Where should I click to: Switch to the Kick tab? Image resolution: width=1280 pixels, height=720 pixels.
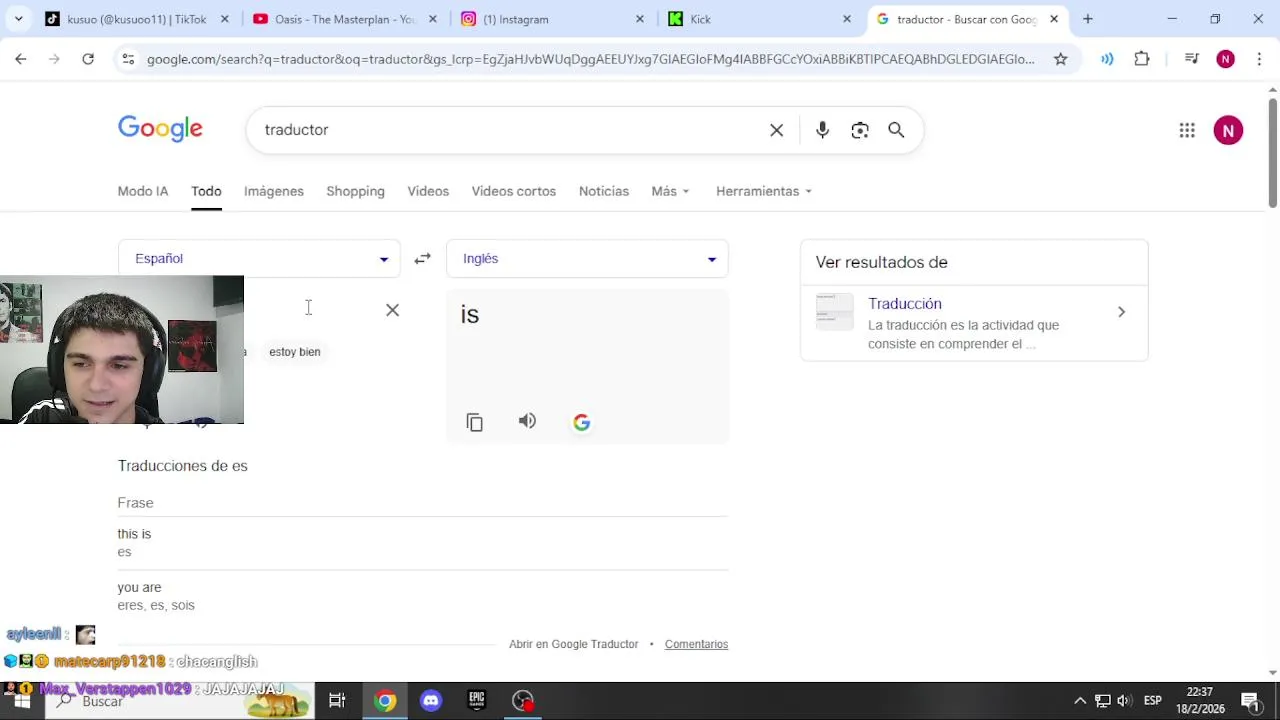[759, 19]
